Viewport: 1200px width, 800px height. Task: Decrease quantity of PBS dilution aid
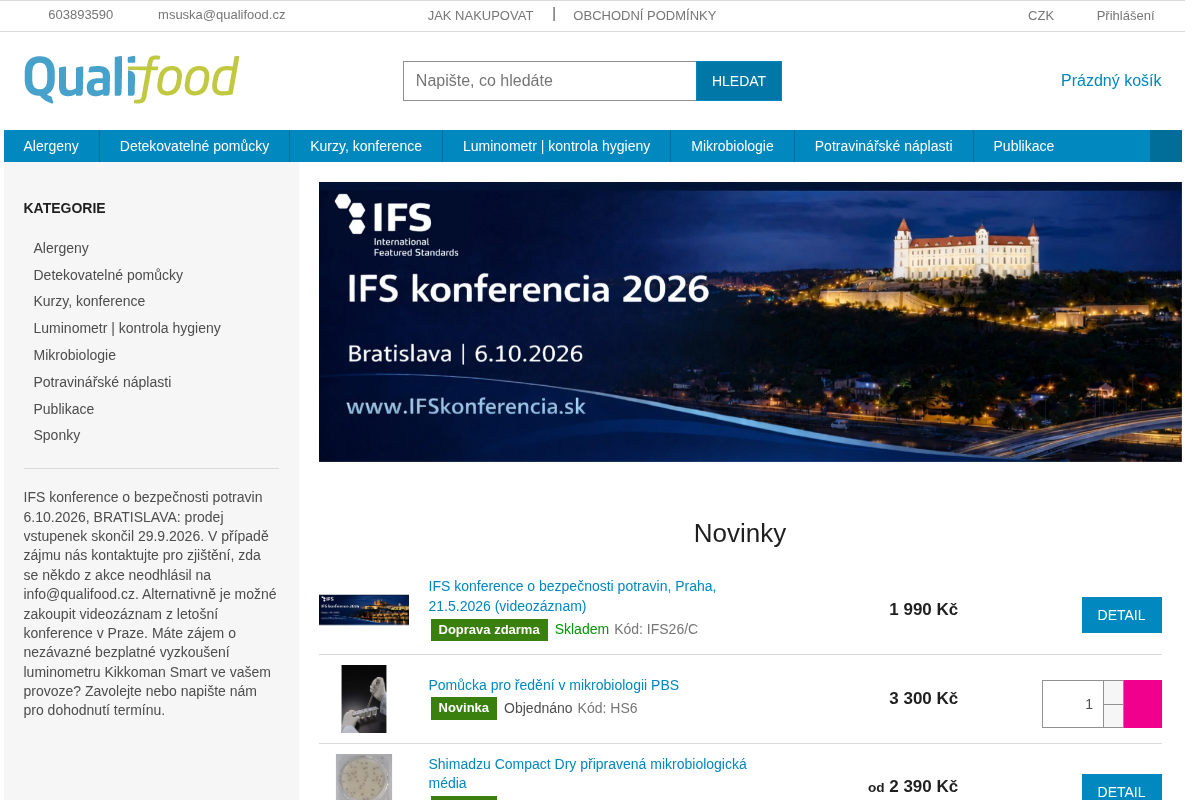click(x=1113, y=716)
